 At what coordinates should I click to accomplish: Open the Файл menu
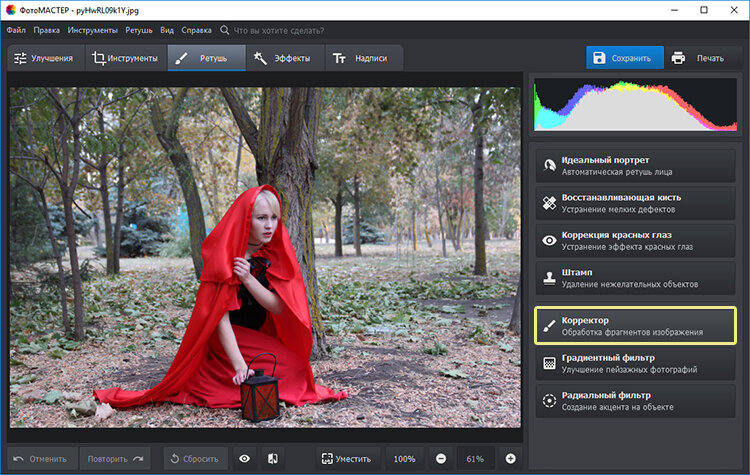point(16,30)
